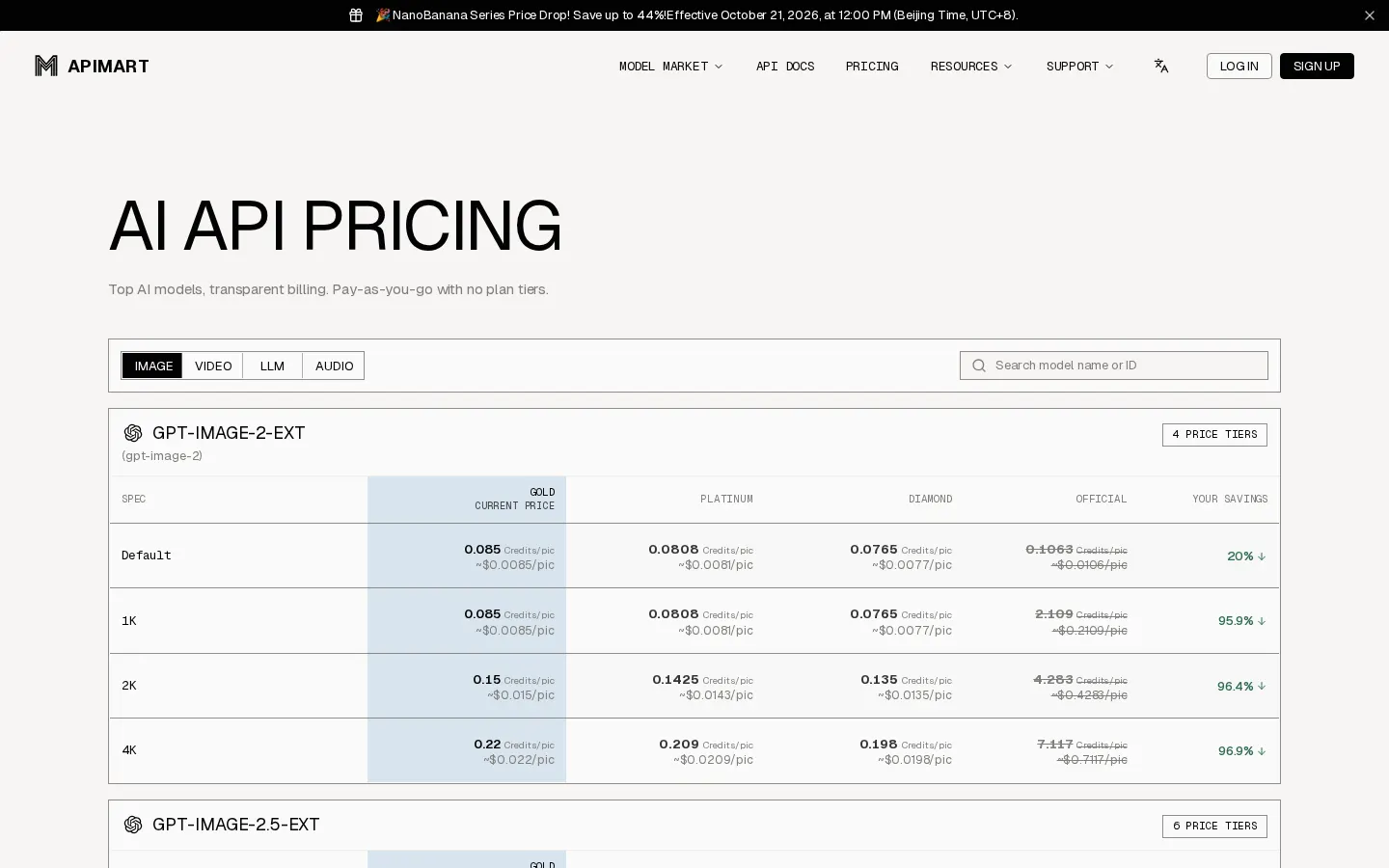
Task: Expand the Model Market dropdown
Action: click(670, 66)
